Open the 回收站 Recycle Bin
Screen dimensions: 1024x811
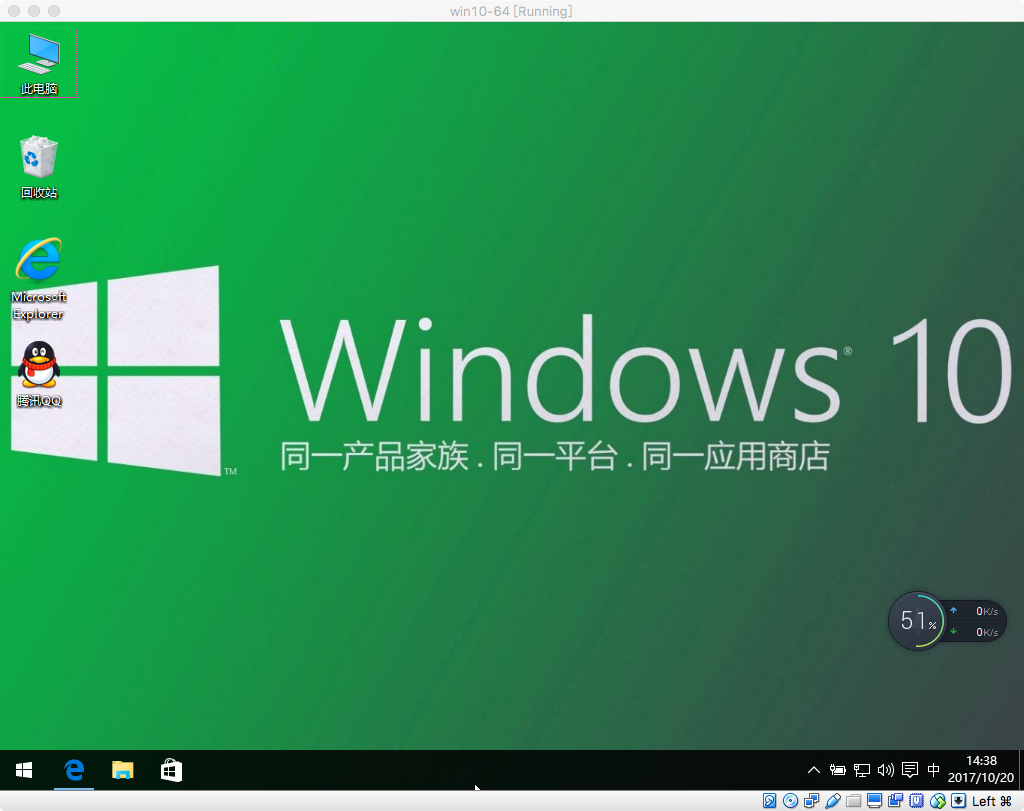39,160
